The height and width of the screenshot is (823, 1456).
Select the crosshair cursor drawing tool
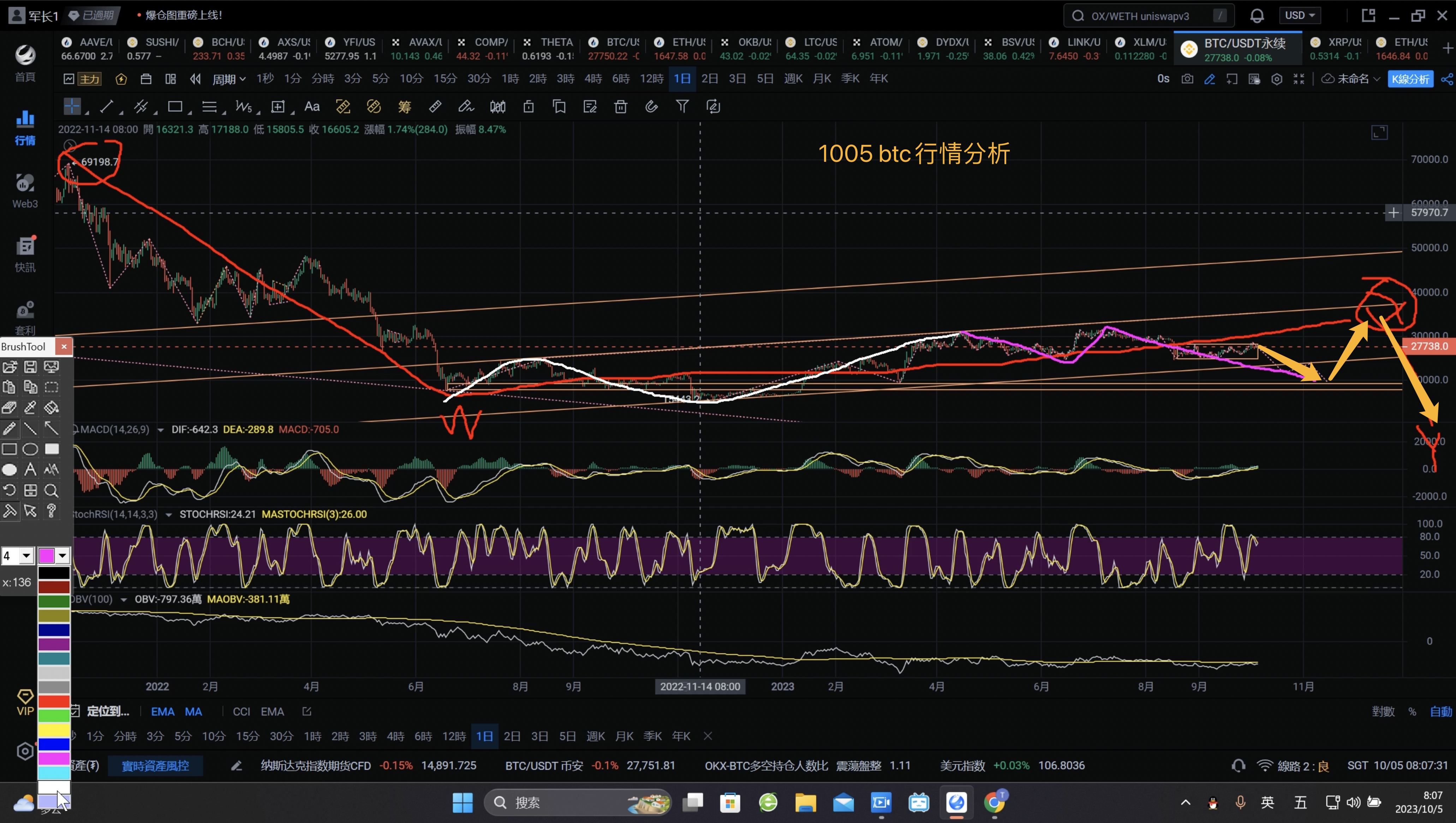click(72, 106)
